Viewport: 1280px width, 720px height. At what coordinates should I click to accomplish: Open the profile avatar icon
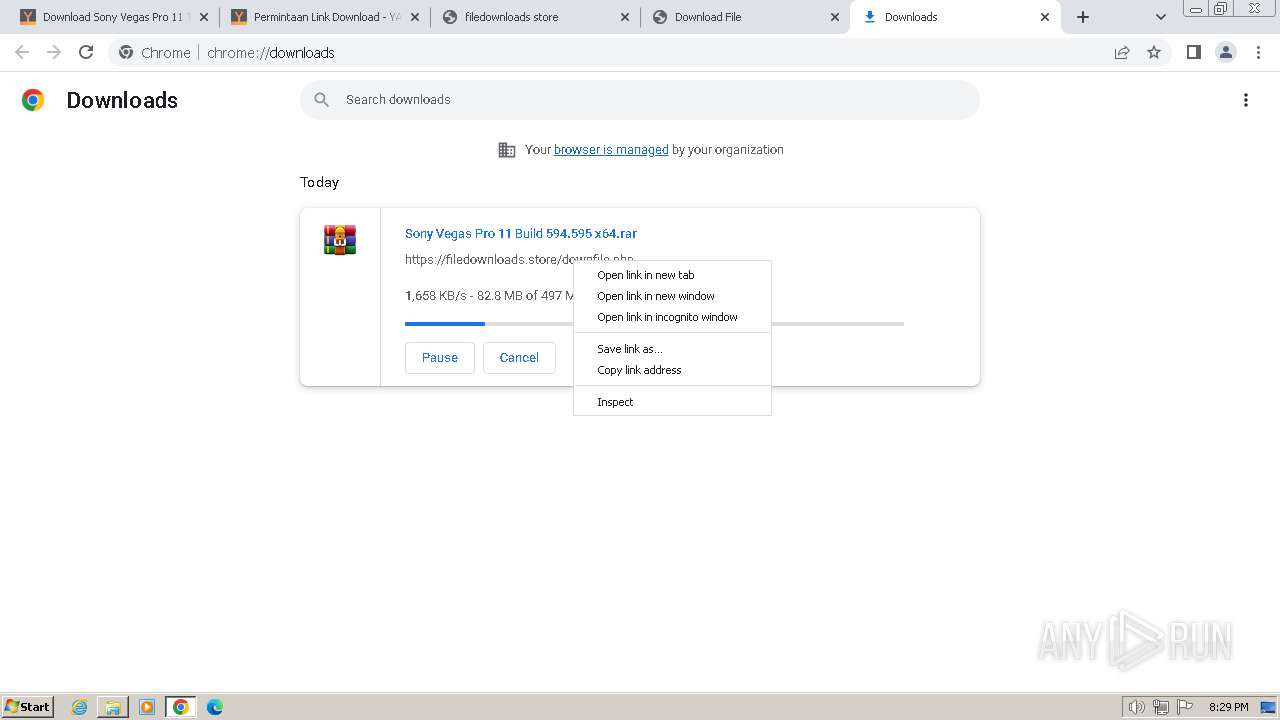coord(1225,52)
